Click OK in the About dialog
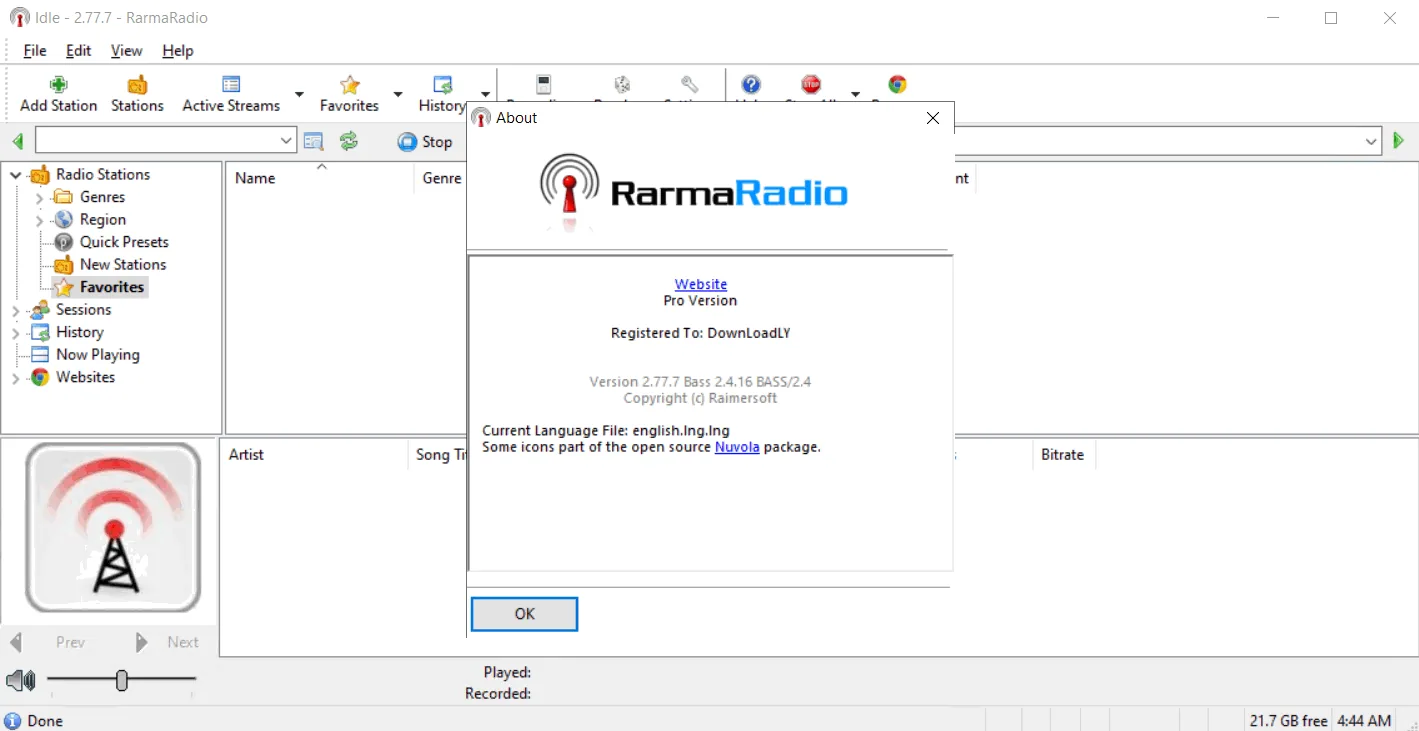The image size is (1419, 731). point(524,614)
